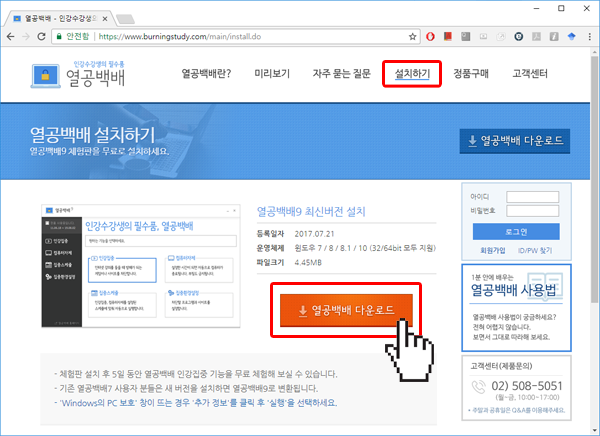Image resolution: width=600 pixels, height=436 pixels.
Task: Click the 열공백배9 최신버전 설치 heading
Action: click(x=311, y=212)
